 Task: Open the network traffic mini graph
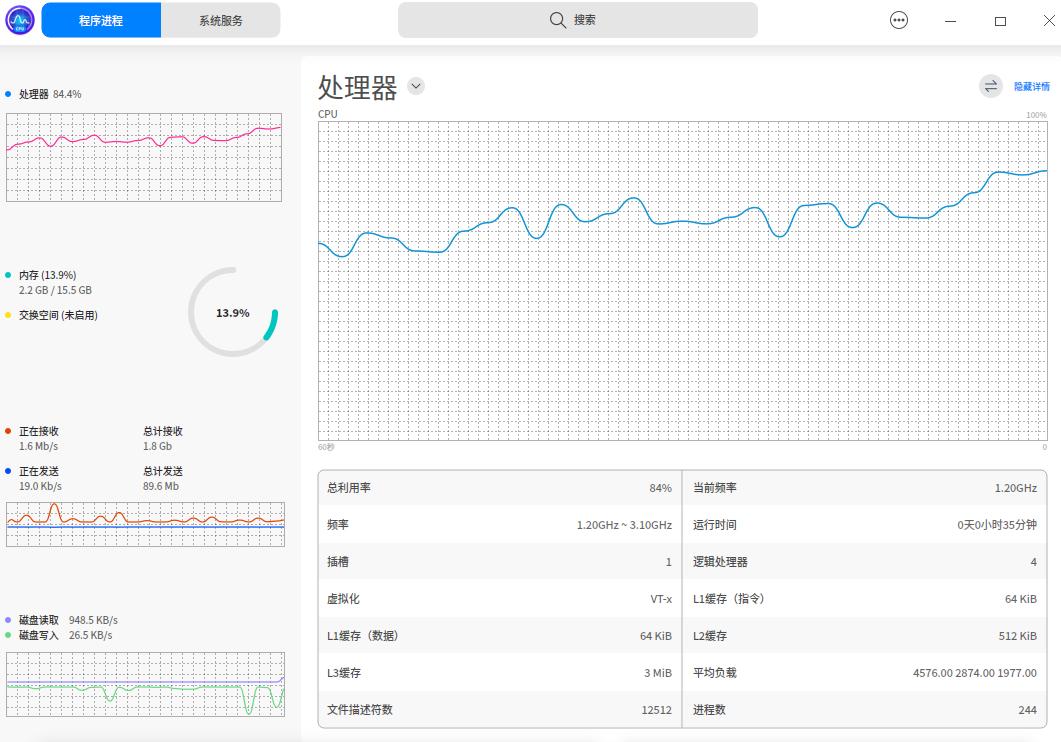click(x=145, y=524)
